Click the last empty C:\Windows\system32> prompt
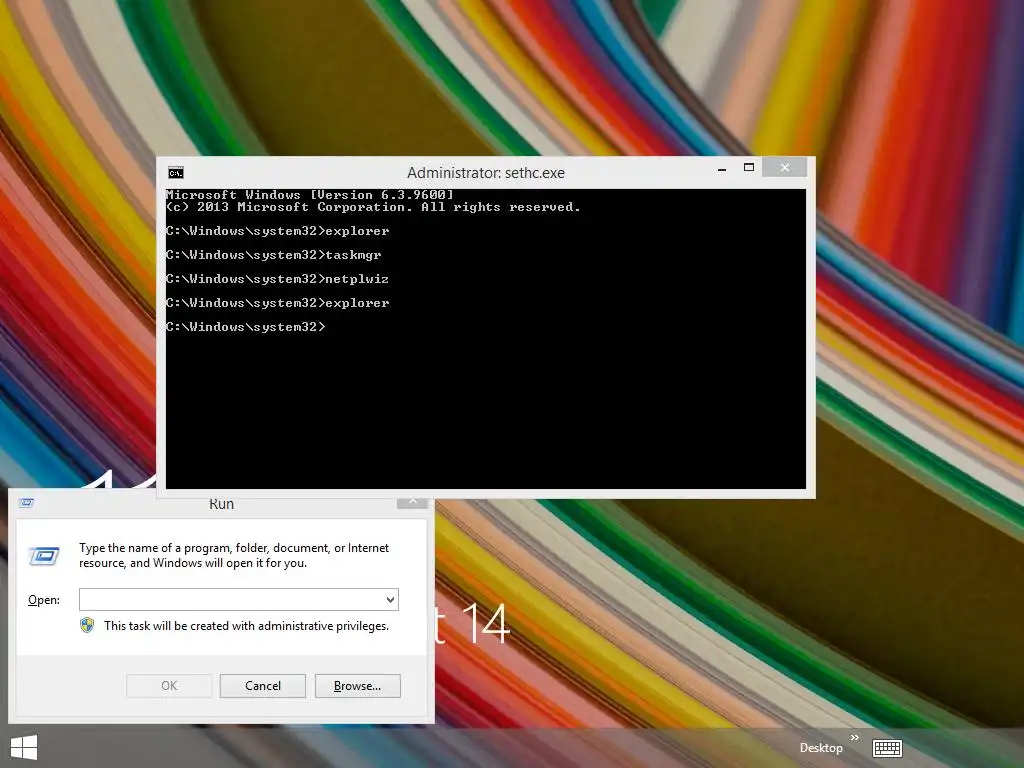Image resolution: width=1024 pixels, height=768 pixels. [x=246, y=327]
